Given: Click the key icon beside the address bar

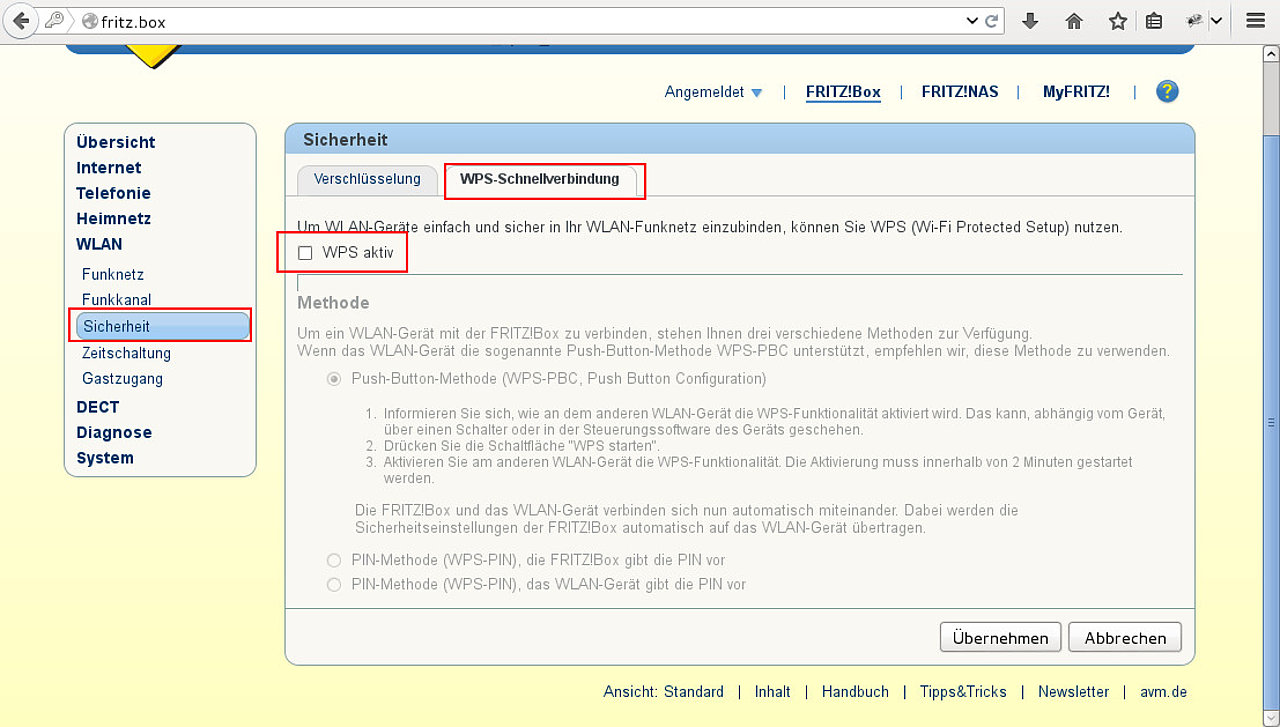Looking at the screenshot, I should click(x=54, y=20).
